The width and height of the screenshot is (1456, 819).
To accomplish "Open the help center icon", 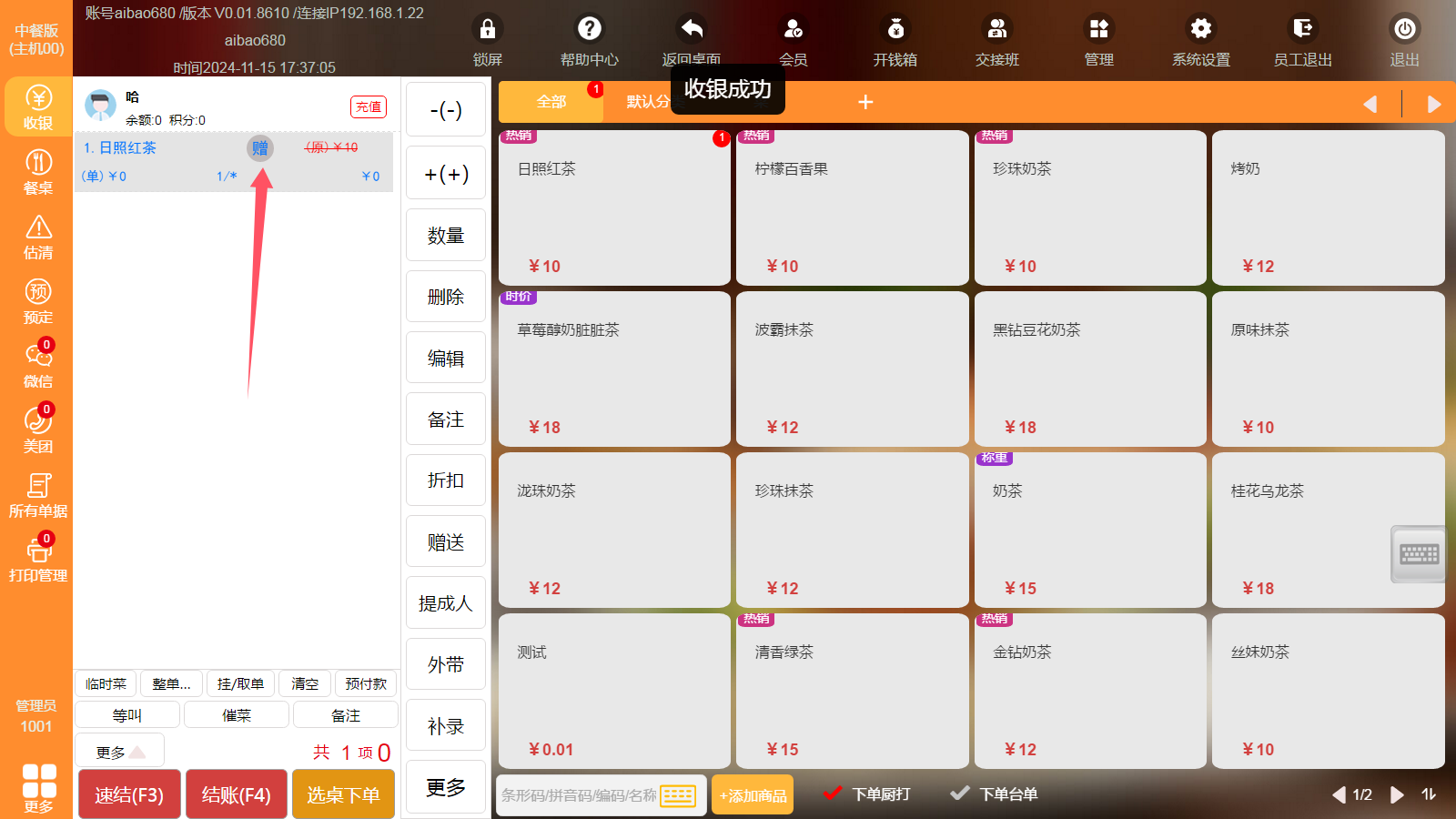I will pyautogui.click(x=590, y=30).
